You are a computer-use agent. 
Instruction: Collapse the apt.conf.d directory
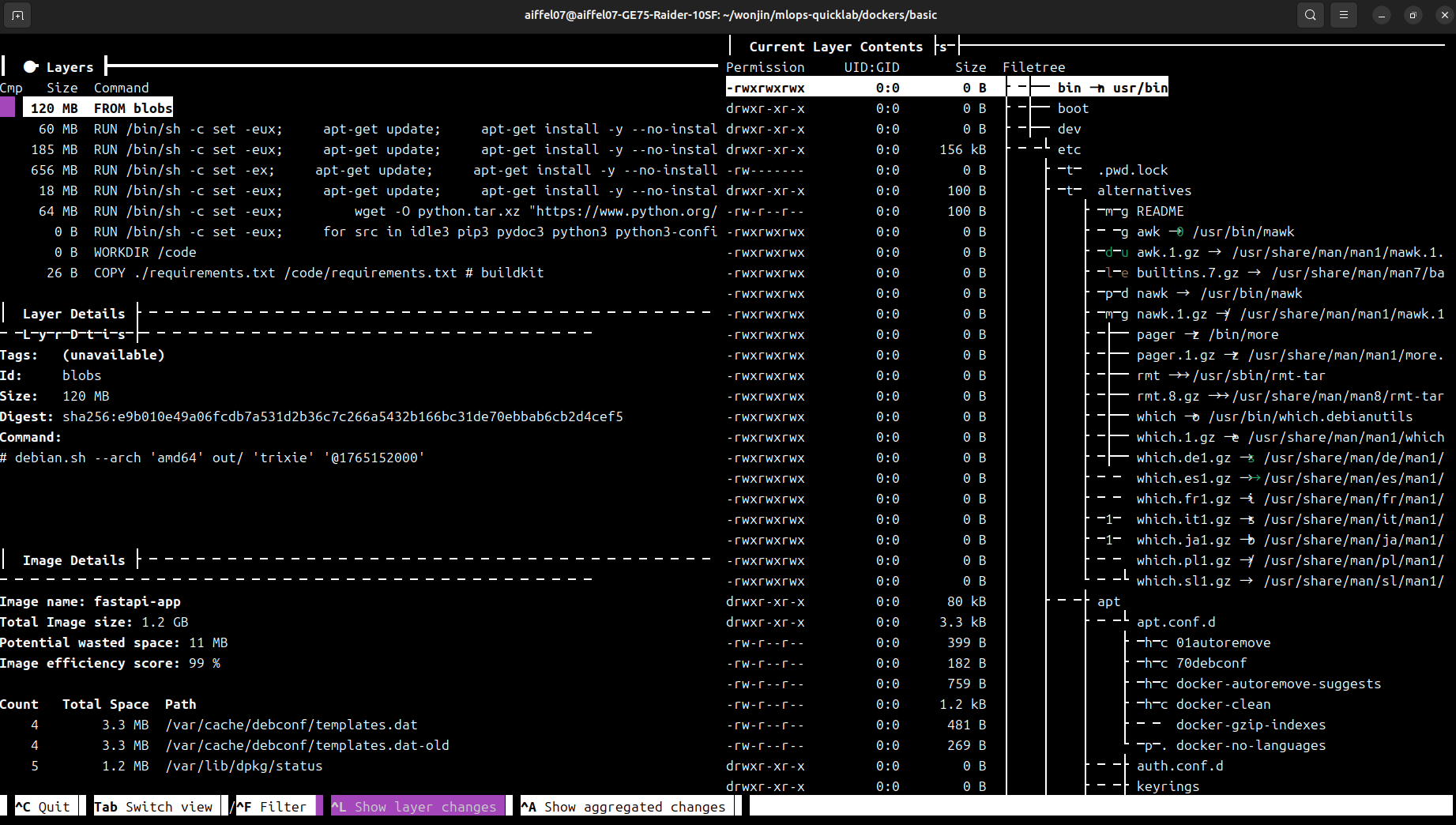coord(1176,622)
